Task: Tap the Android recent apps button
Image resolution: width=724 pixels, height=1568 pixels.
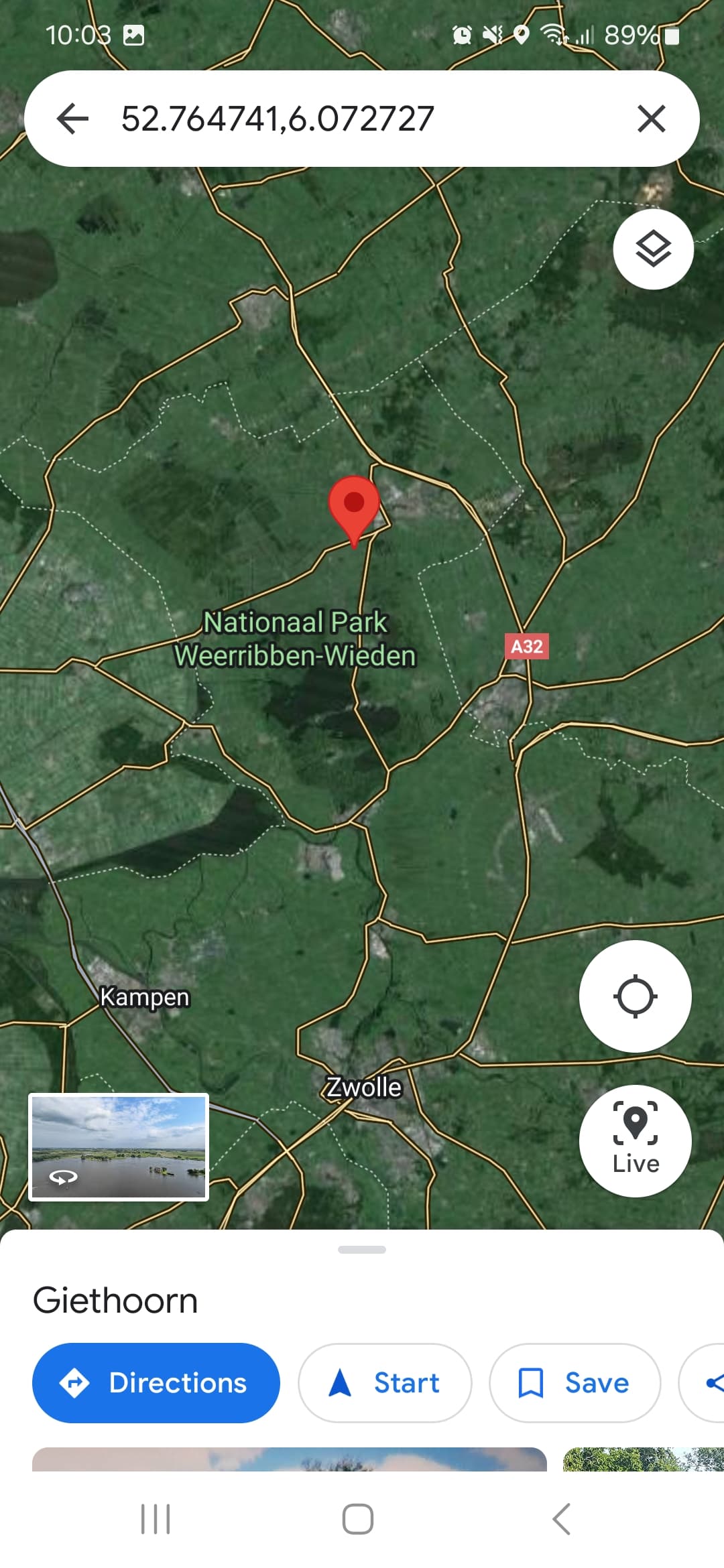Action: 156,1518
